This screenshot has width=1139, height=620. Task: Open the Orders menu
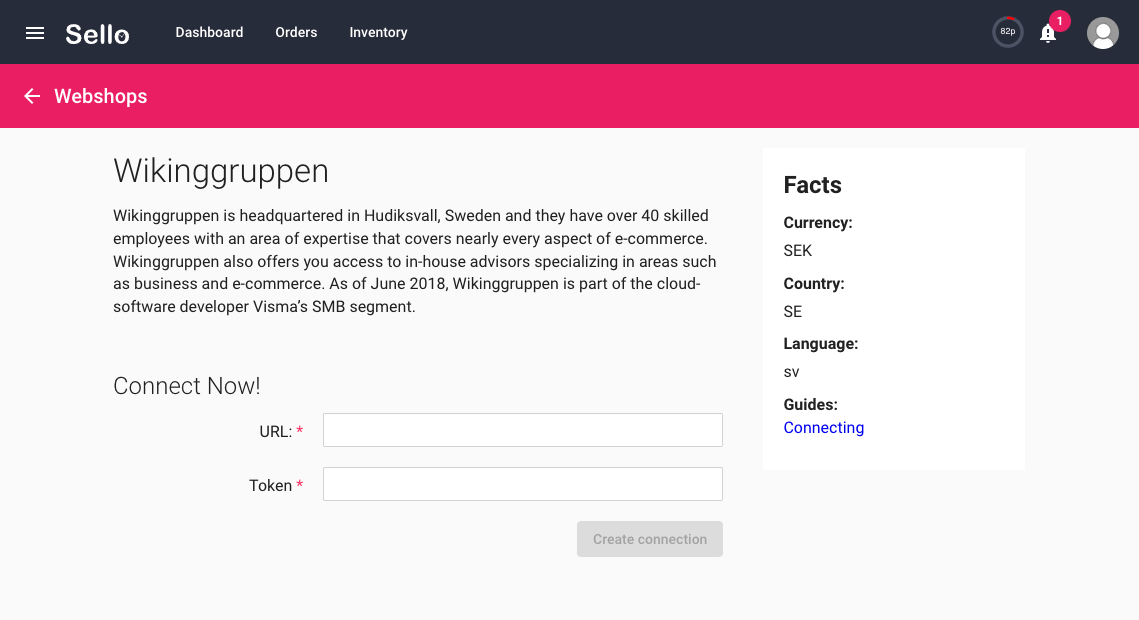pos(296,33)
